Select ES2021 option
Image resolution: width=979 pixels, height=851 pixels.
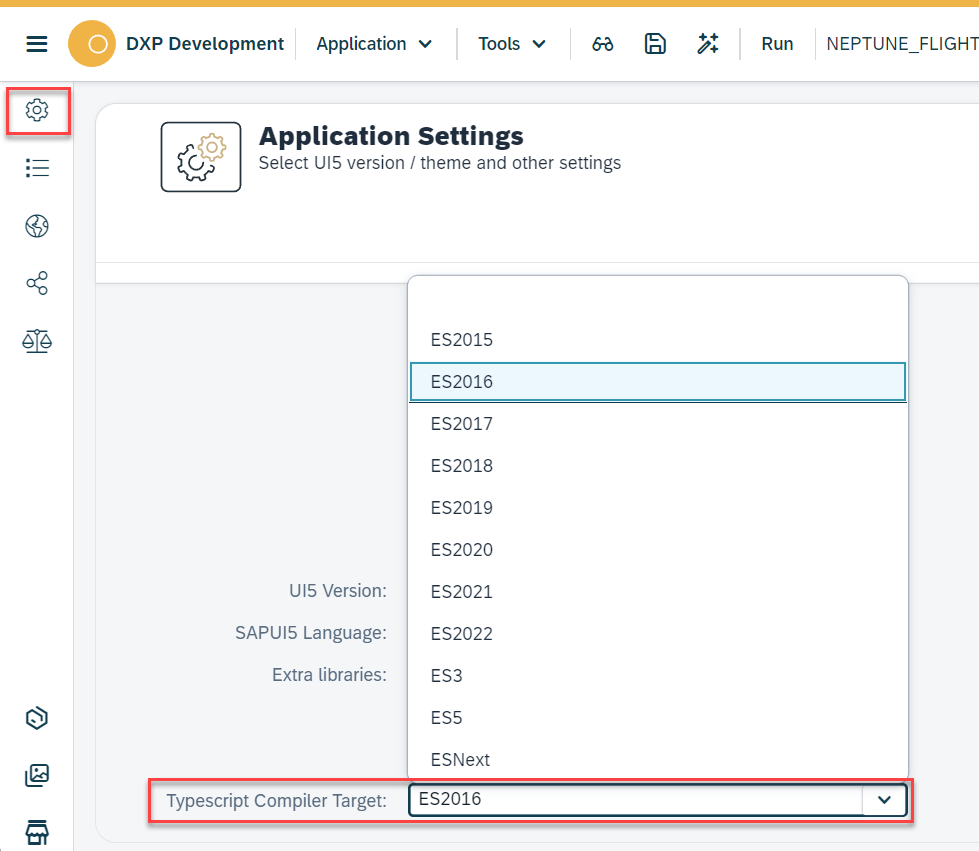657,592
